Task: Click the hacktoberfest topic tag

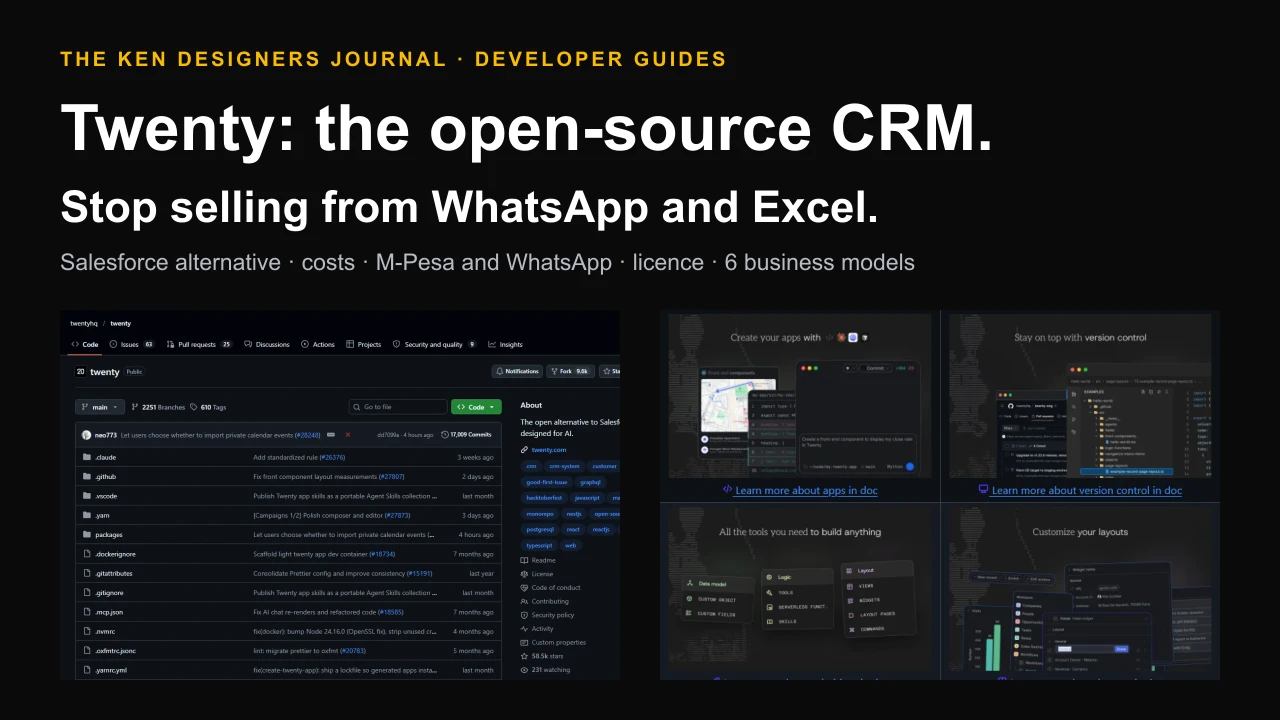Action: tap(545, 498)
